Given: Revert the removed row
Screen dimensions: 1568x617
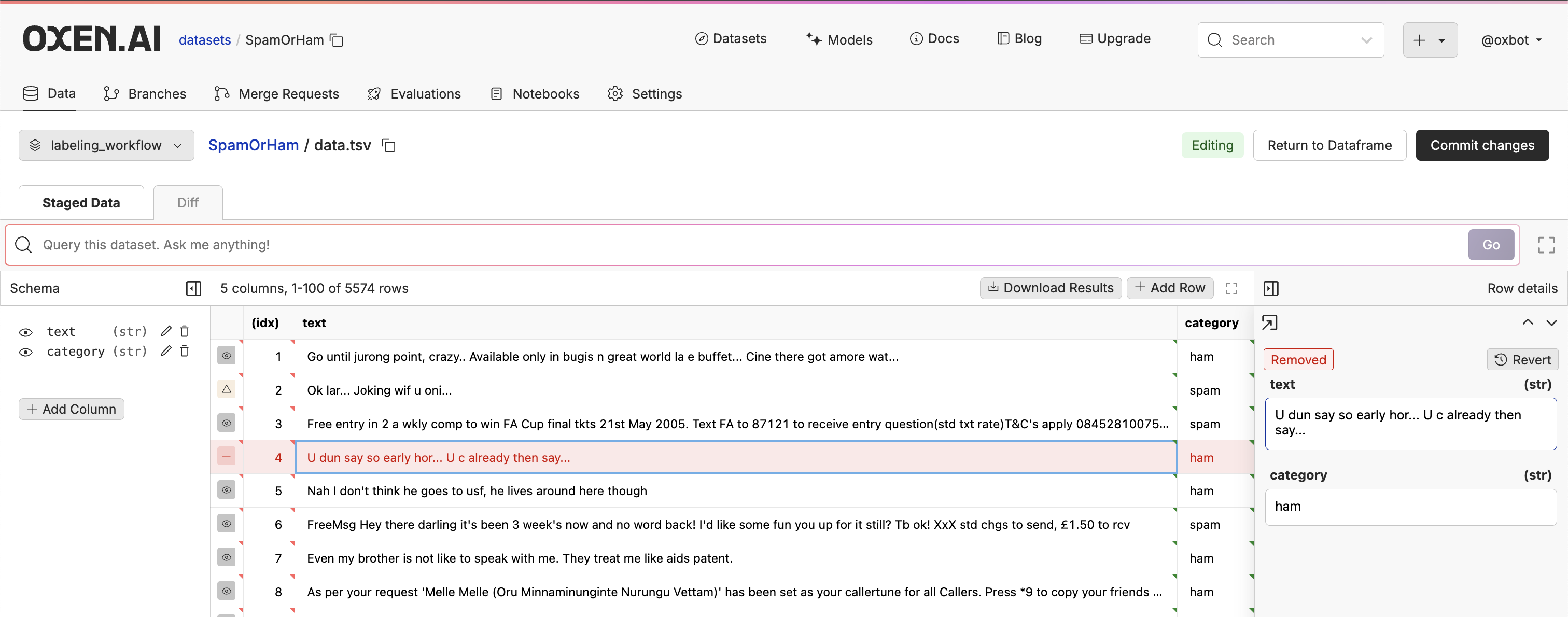Looking at the screenshot, I should click(x=1522, y=360).
